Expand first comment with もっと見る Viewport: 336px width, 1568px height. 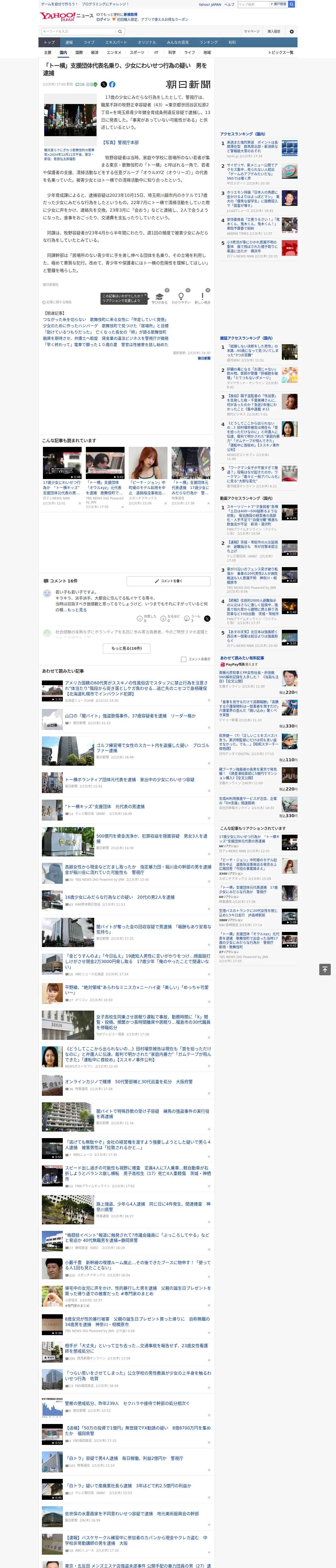(77, 610)
